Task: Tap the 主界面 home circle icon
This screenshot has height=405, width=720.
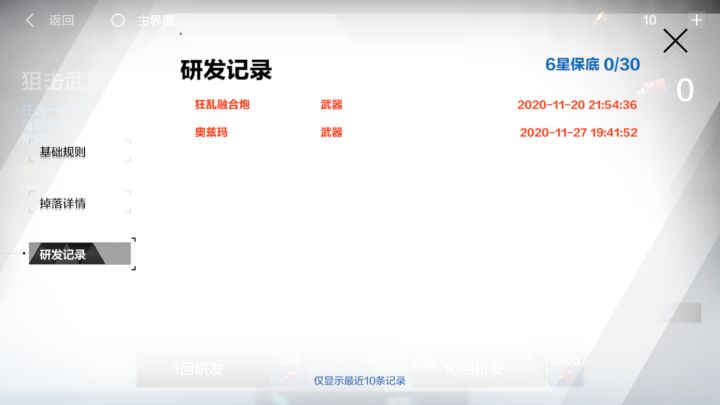Action: point(118,21)
